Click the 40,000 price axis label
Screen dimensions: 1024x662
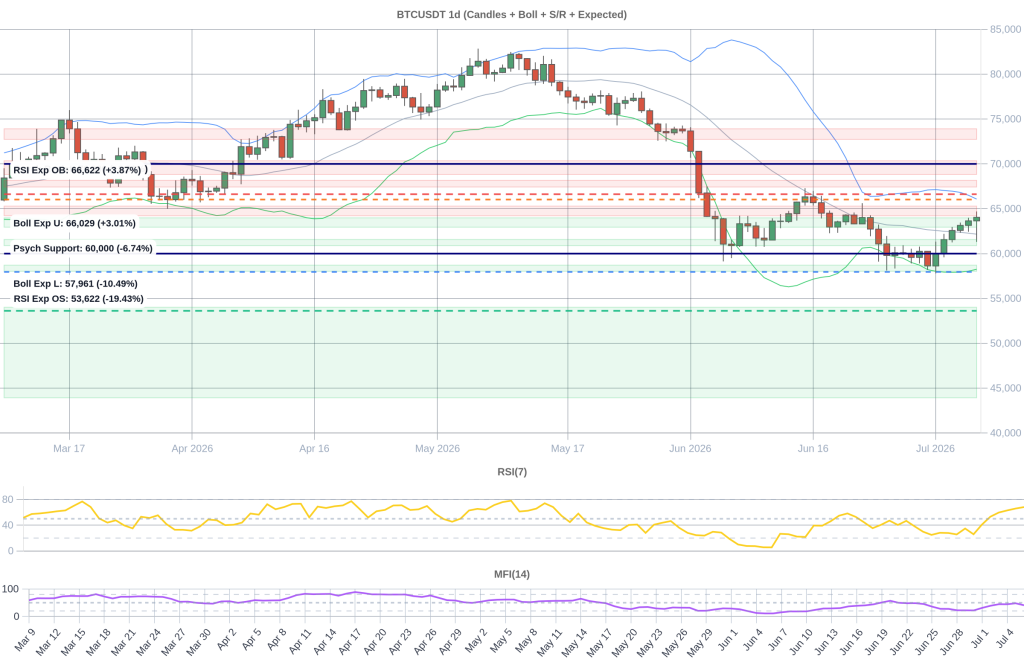(1006, 433)
